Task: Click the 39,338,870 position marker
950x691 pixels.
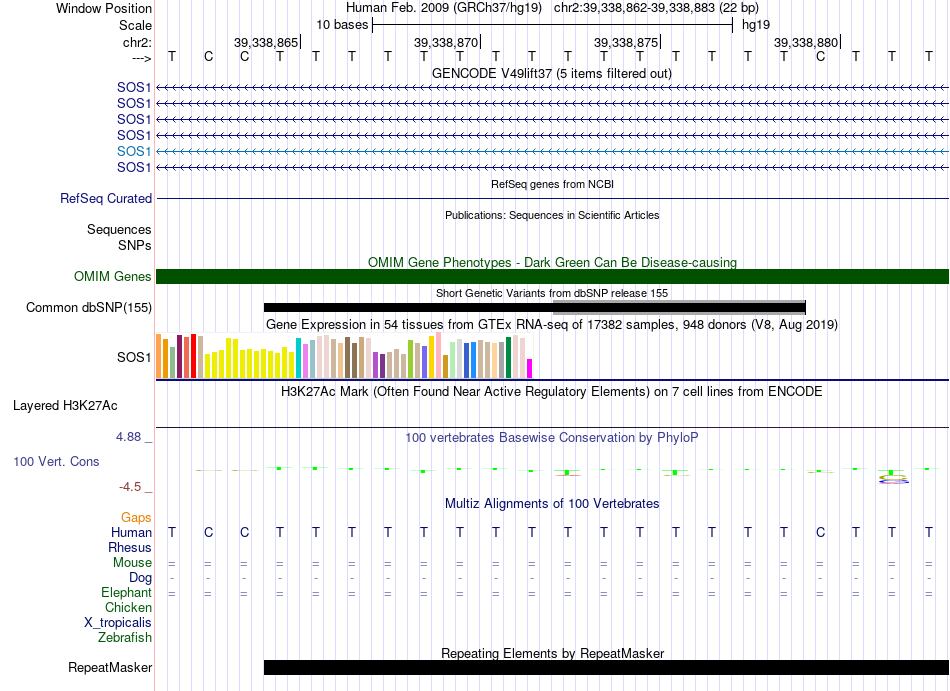Action: point(447,42)
